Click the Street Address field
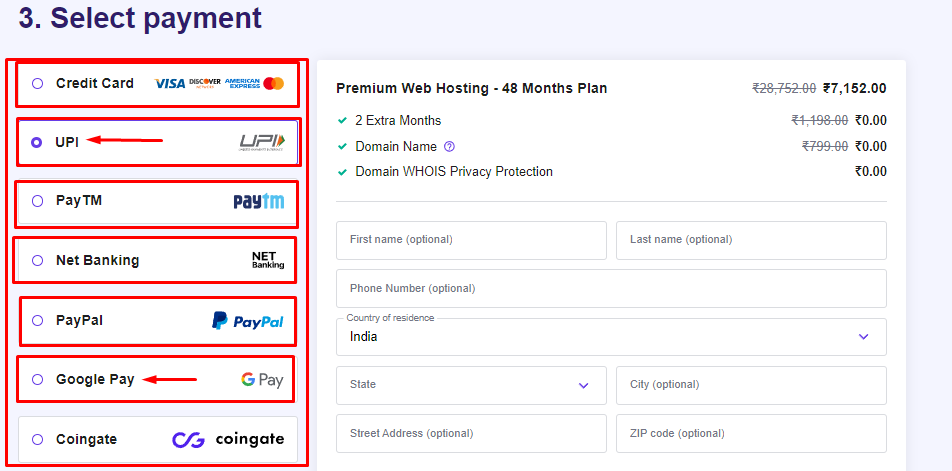The height and width of the screenshot is (471, 952). point(471,433)
